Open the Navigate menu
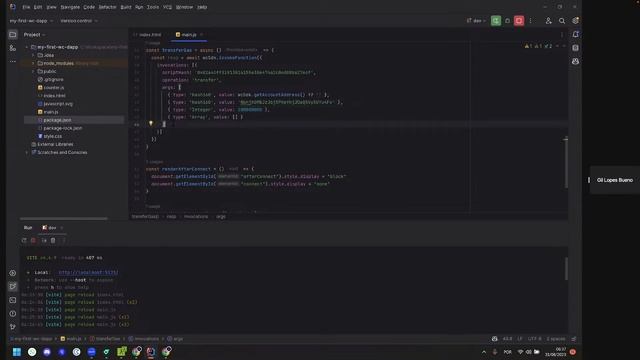 [70, 7]
